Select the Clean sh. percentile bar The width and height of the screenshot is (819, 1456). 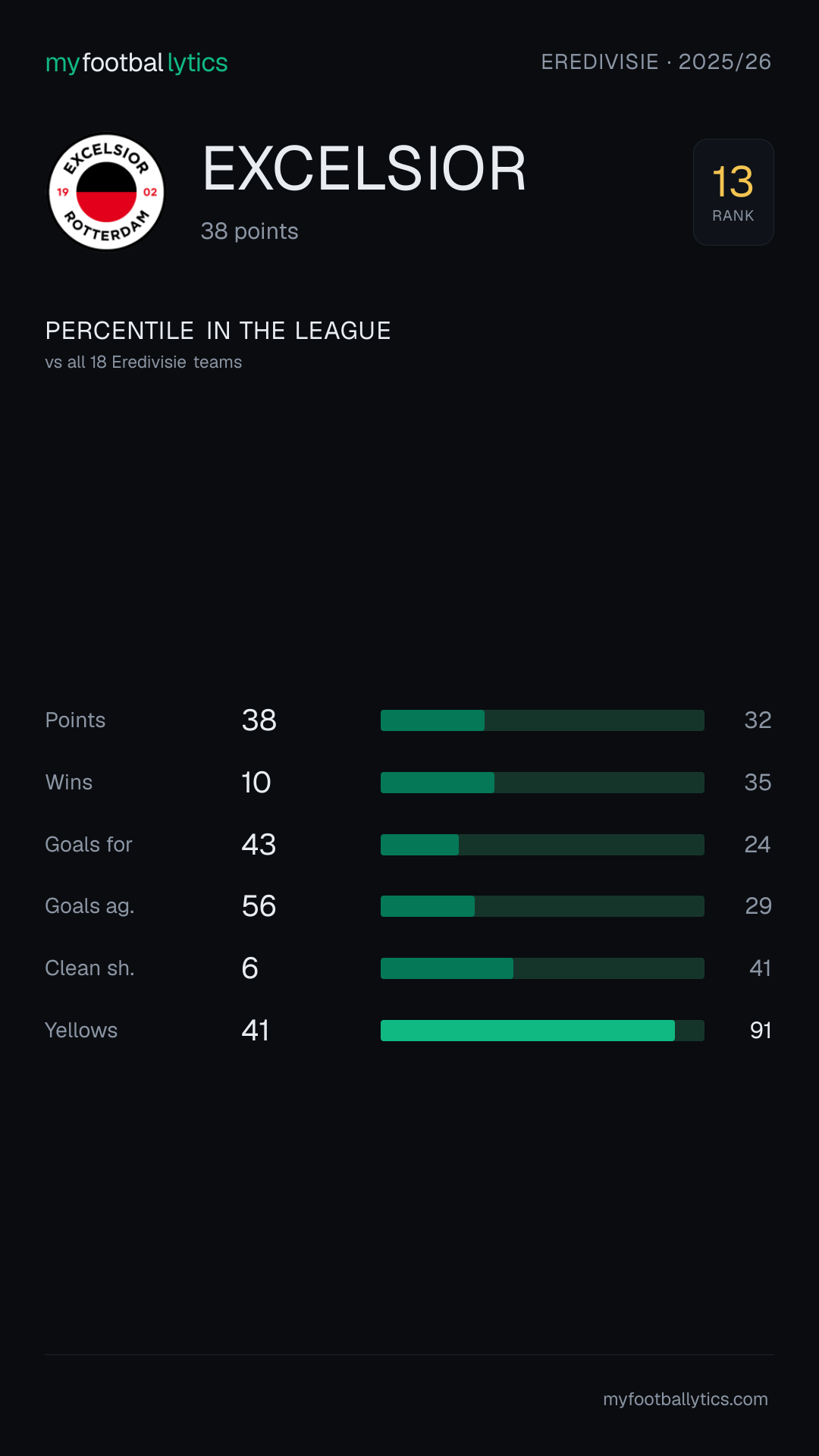pyautogui.click(x=542, y=968)
